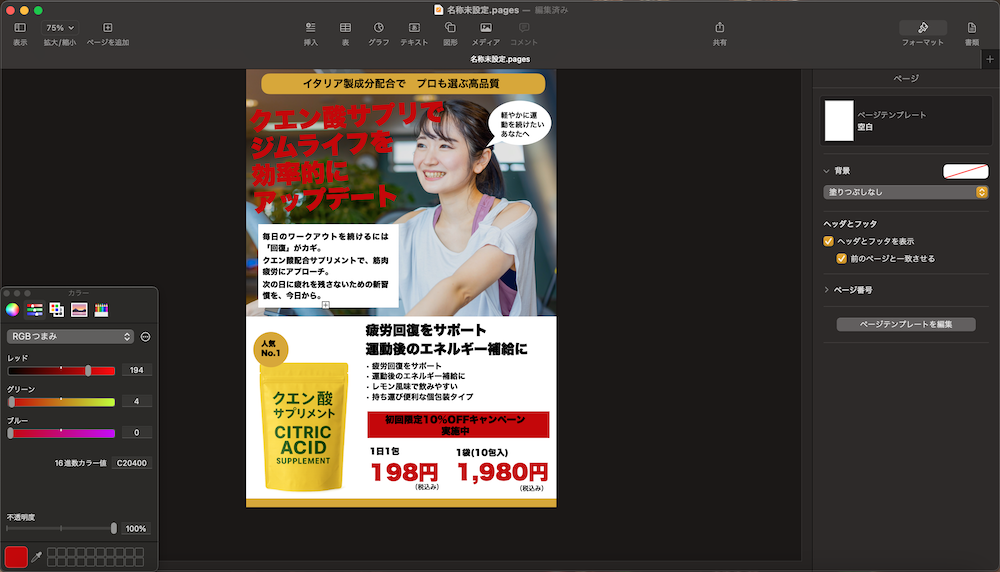Viewport: 1000px width, 572px height.
Task: Select the 198円 price text
Action: tap(404, 473)
